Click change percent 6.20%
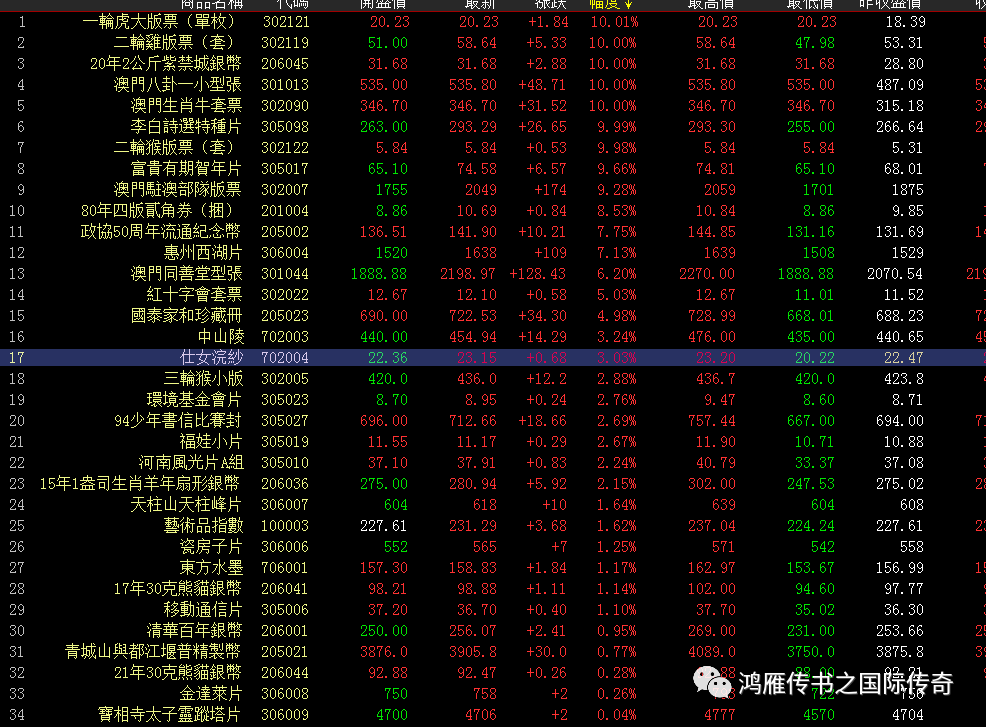986x727 pixels. click(x=617, y=274)
